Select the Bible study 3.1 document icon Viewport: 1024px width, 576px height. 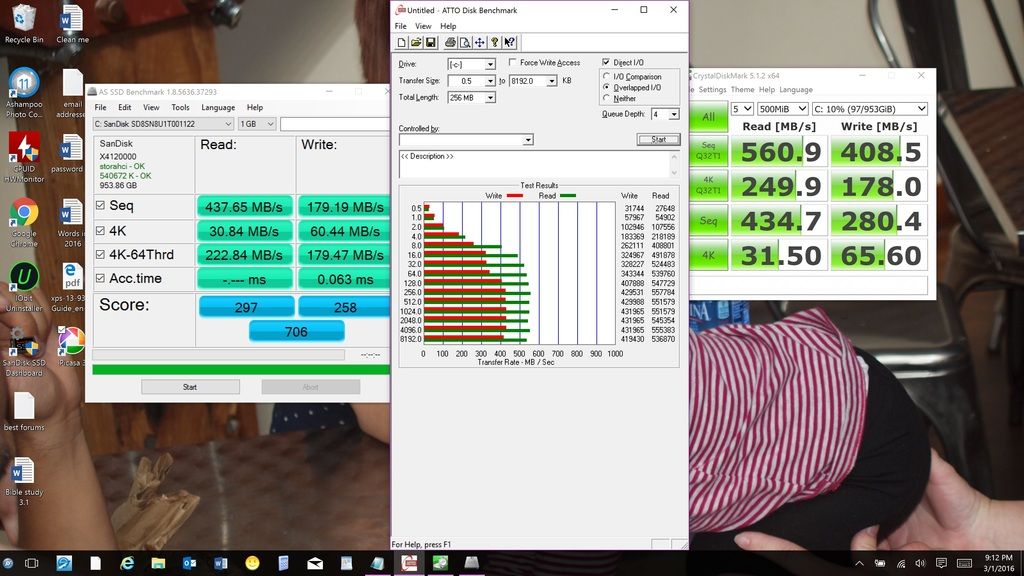point(24,482)
